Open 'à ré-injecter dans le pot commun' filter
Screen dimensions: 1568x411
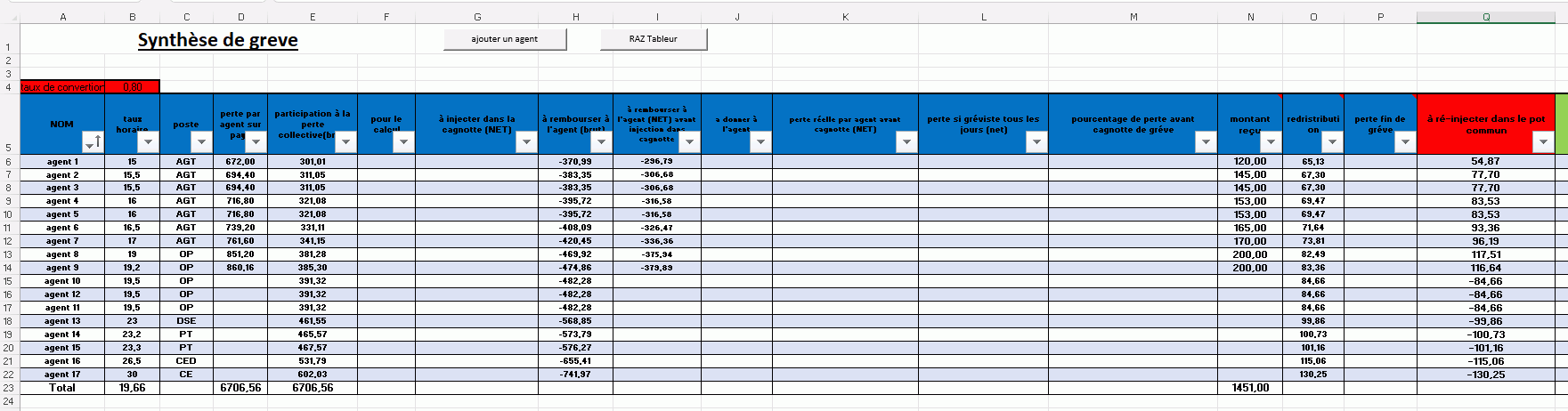coord(1544,142)
